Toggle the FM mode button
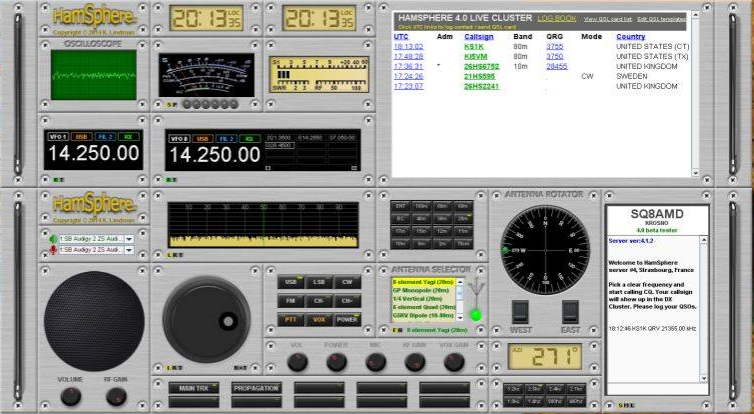Screen dimensions: 754x414 [290, 301]
